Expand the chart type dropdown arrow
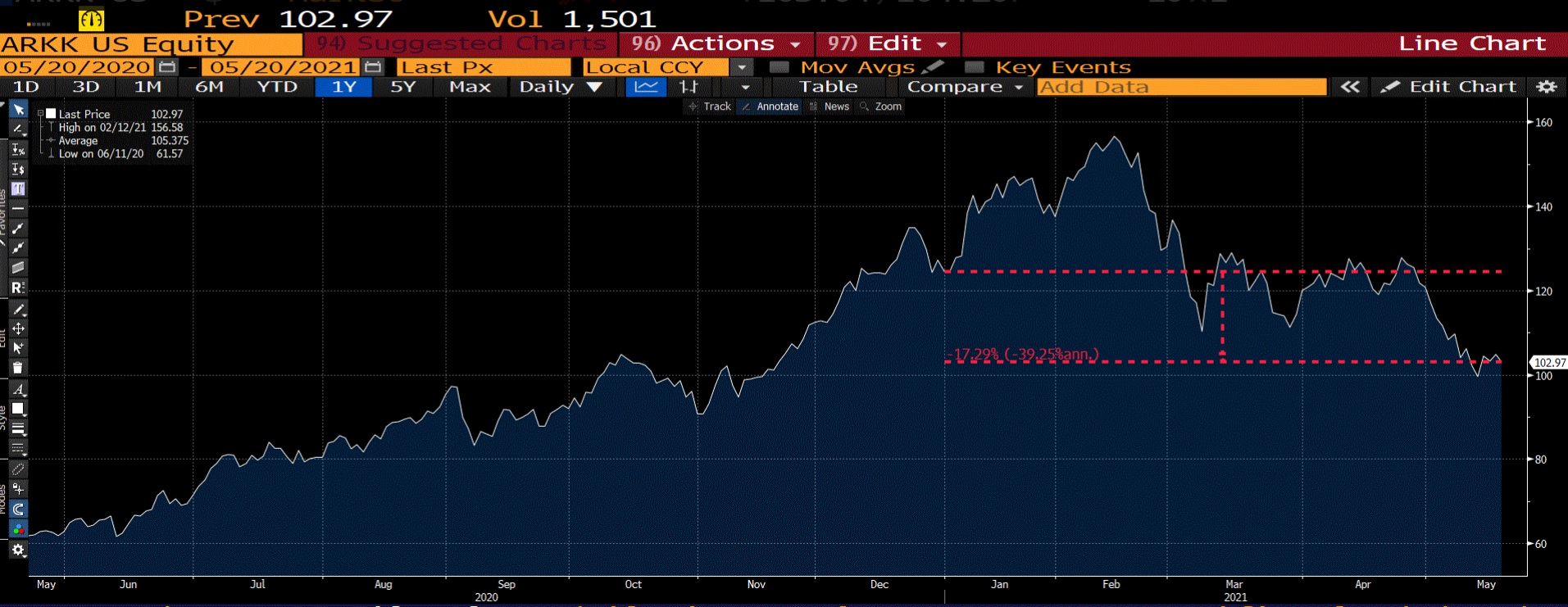 coord(744,87)
